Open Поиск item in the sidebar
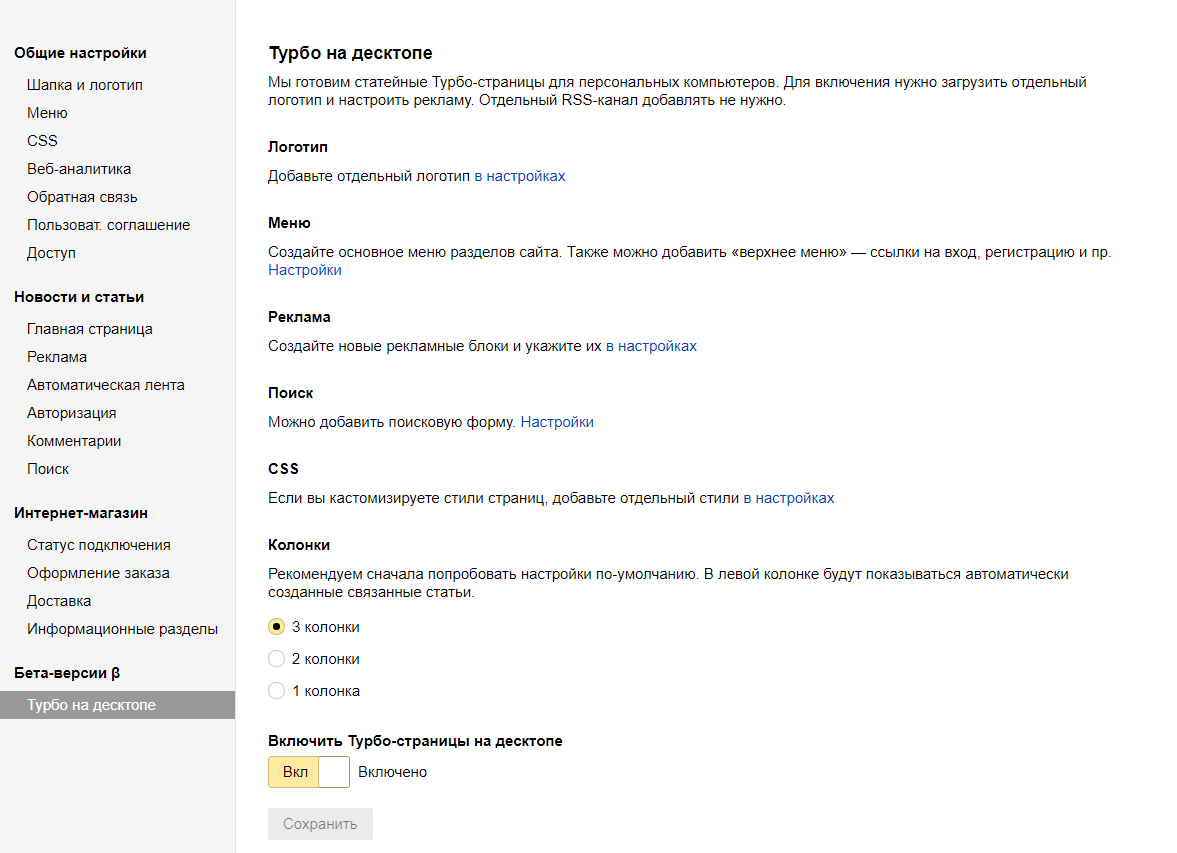 48,469
